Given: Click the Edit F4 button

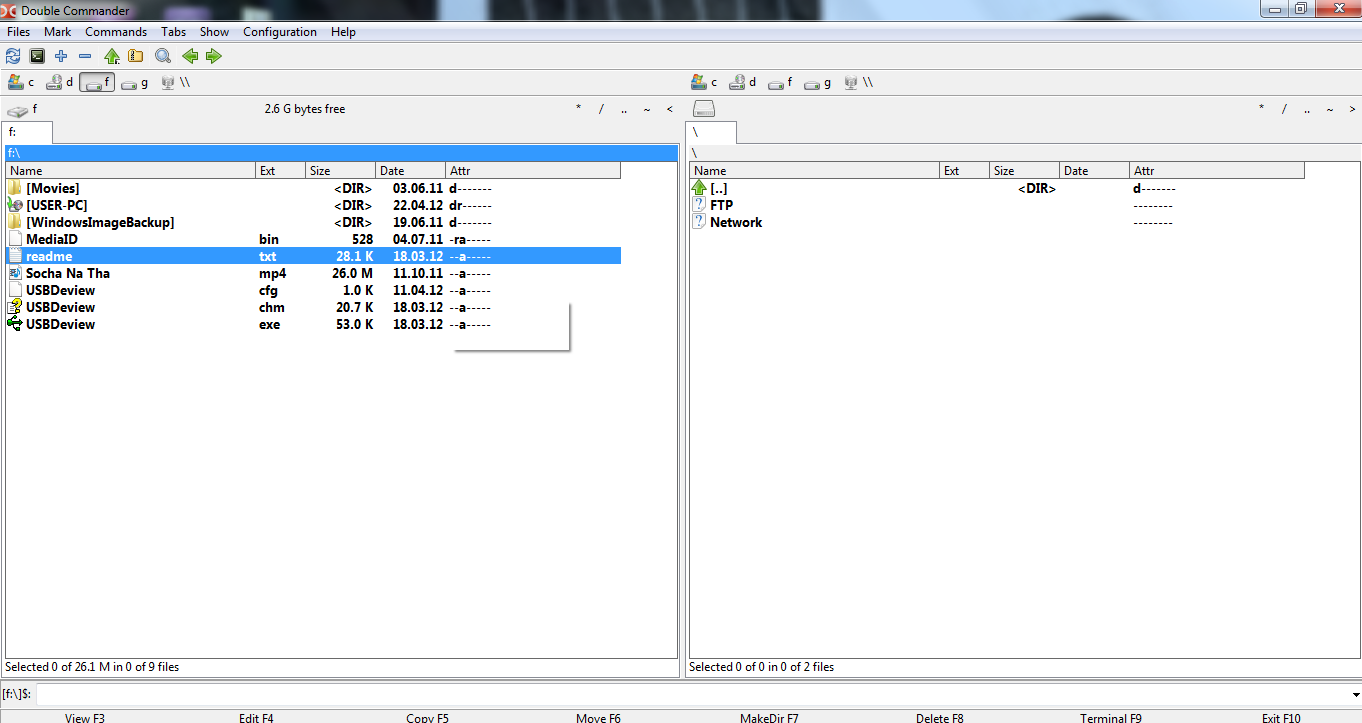Looking at the screenshot, I should 256,717.
